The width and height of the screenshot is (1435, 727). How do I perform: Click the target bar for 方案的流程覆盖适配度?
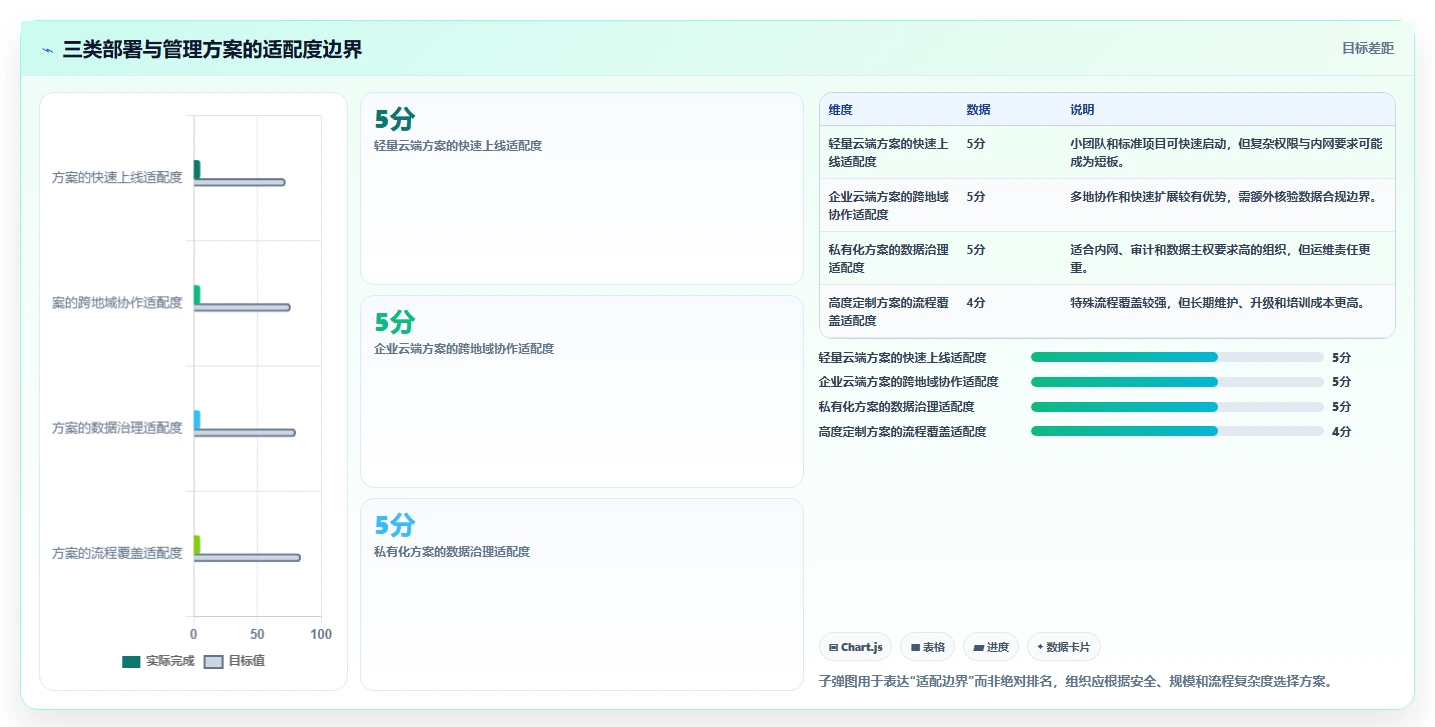click(x=247, y=557)
